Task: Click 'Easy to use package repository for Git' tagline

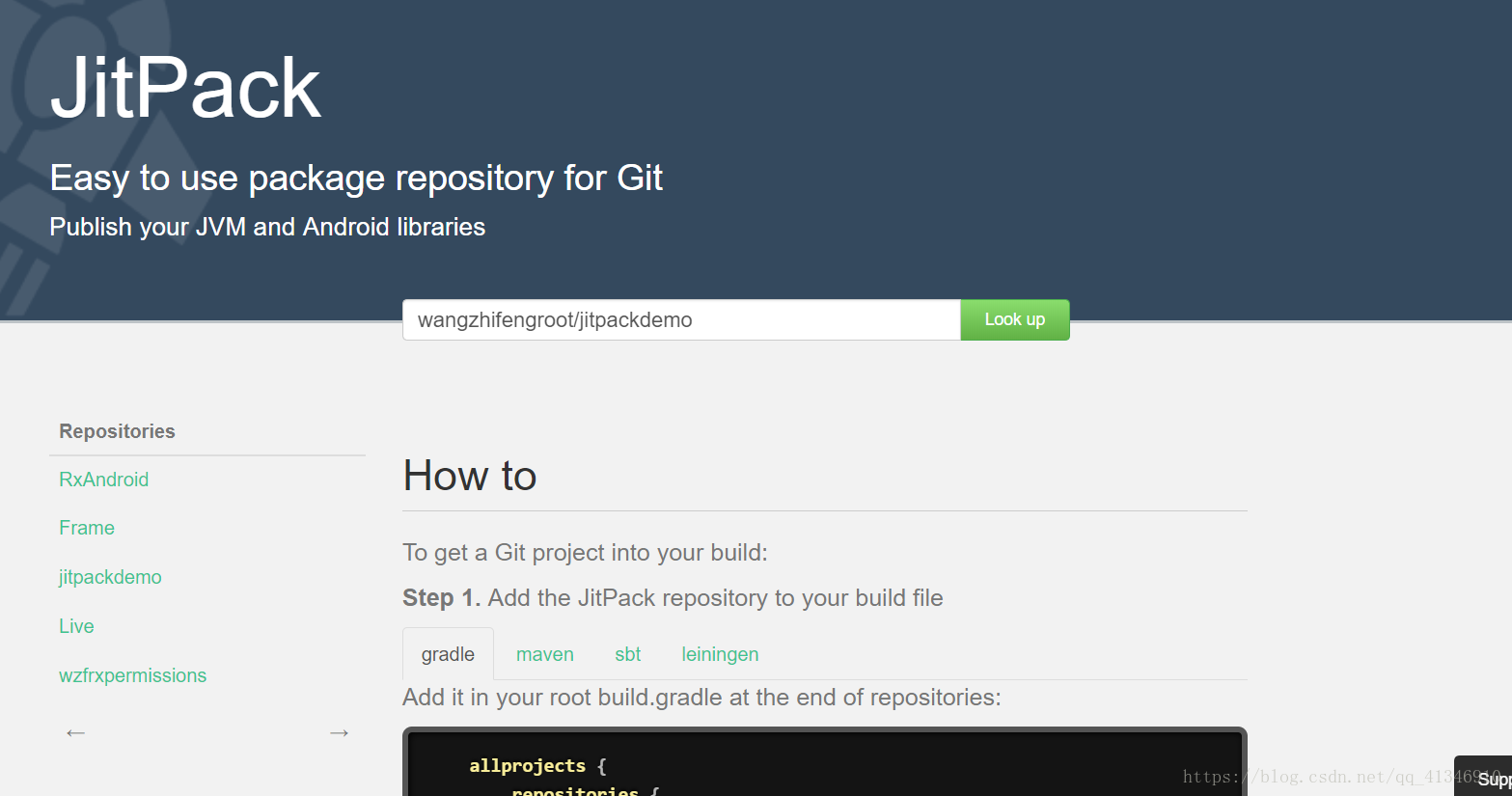Action: click(356, 178)
